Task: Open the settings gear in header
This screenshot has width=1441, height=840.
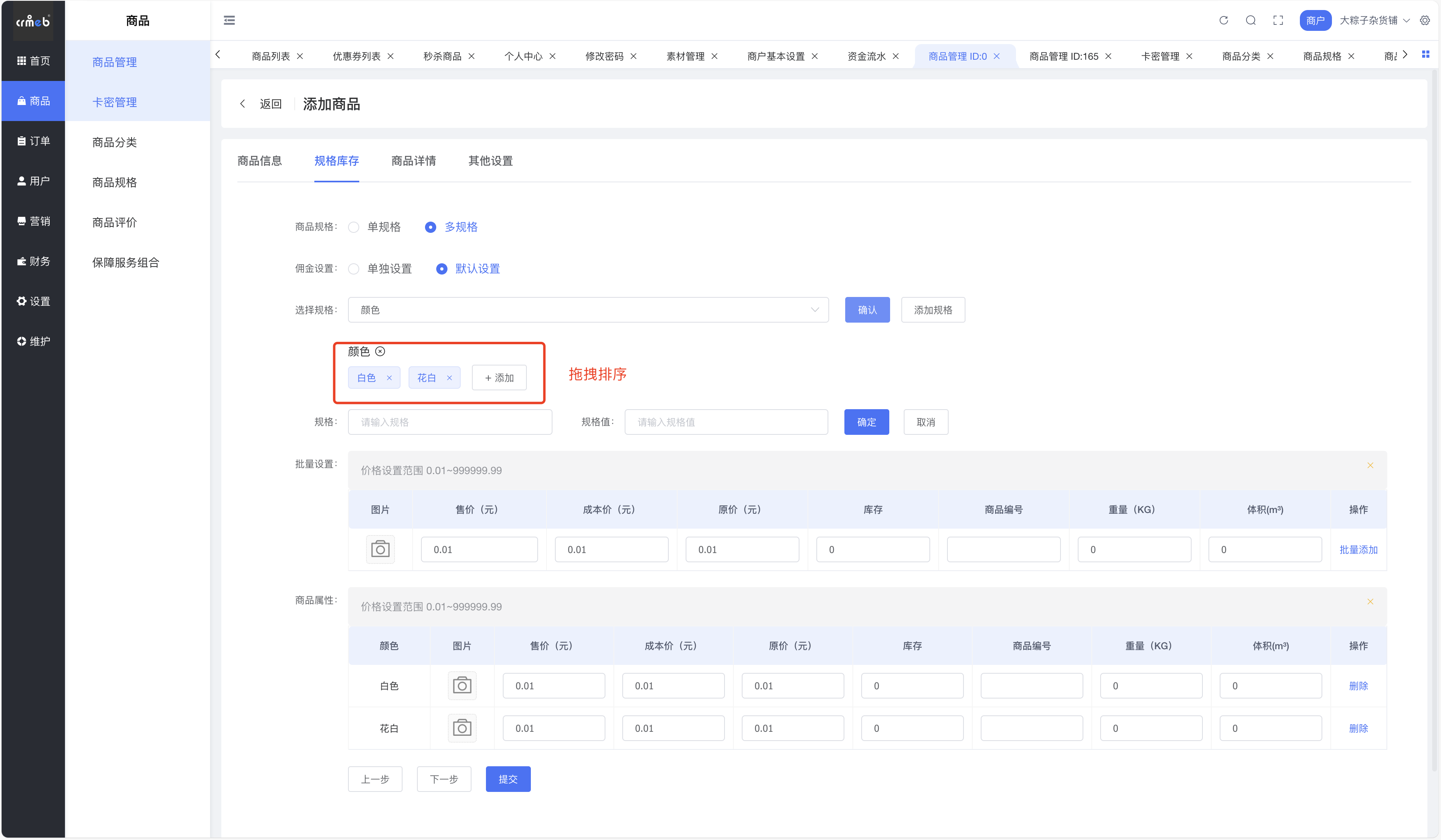Action: pyautogui.click(x=1425, y=20)
